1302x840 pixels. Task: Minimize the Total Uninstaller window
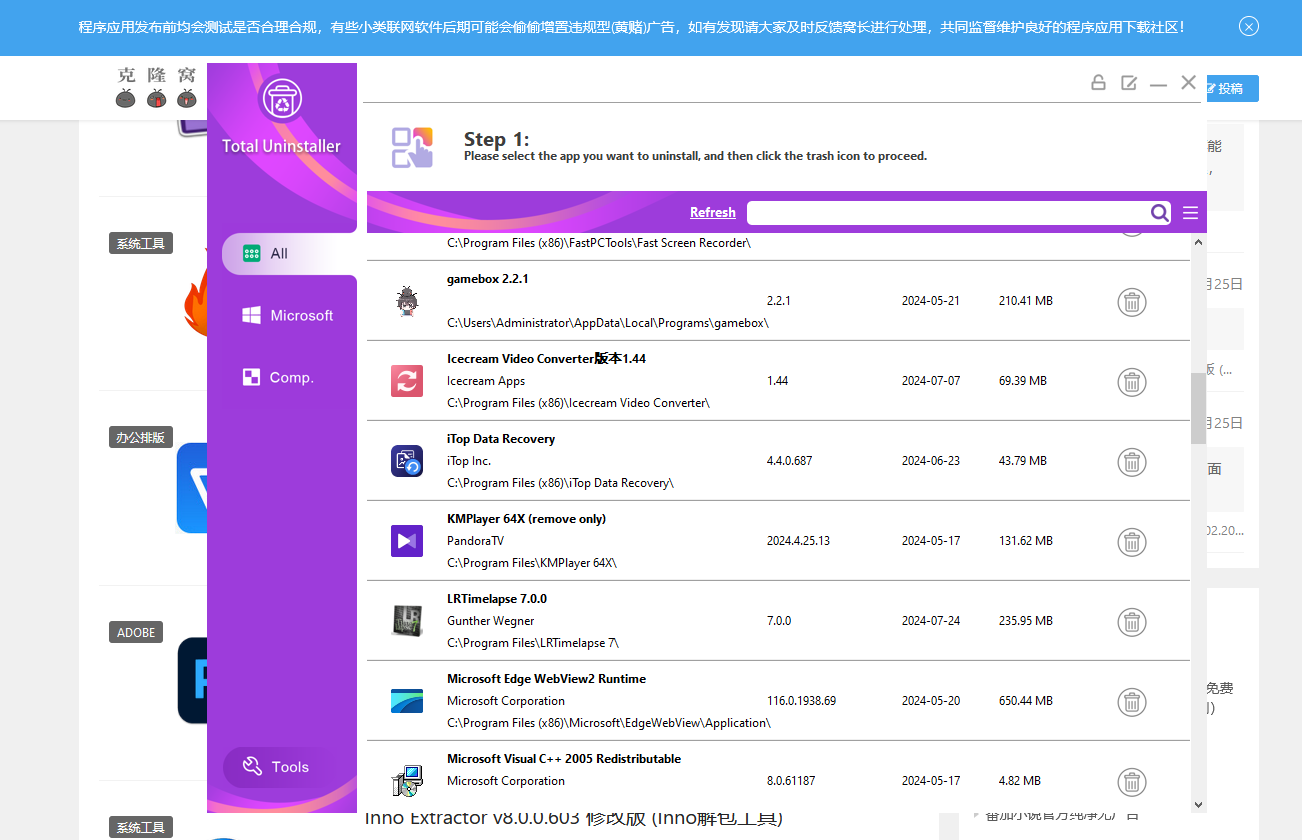[1158, 84]
